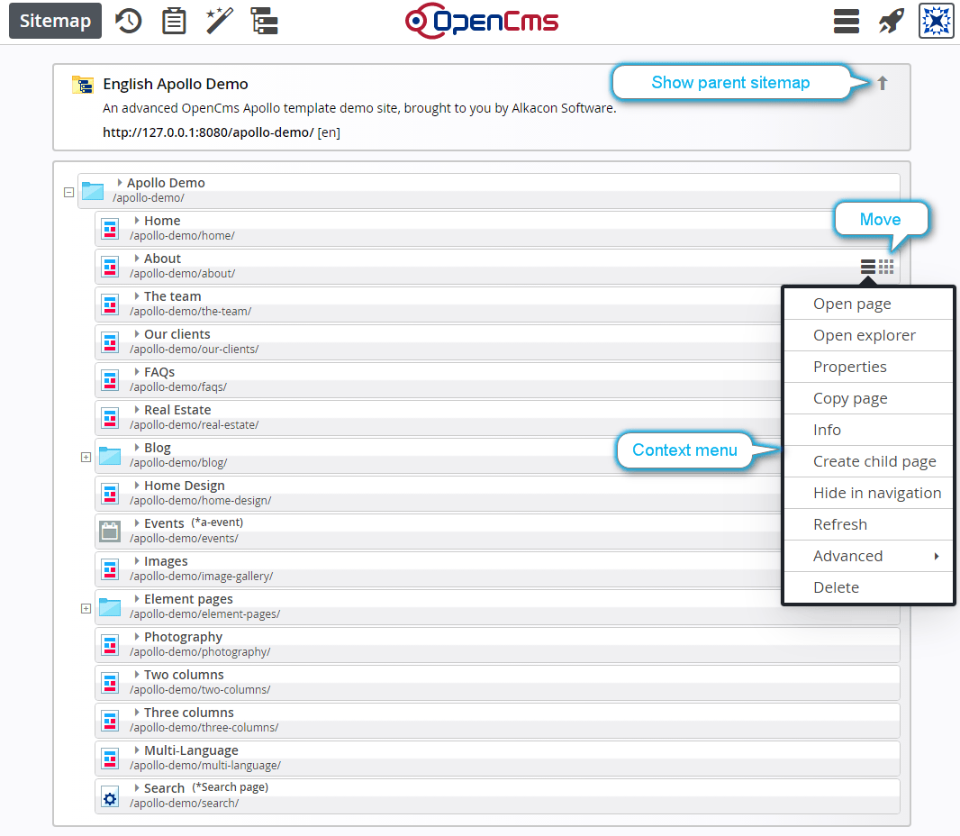
Task: Click the OpenCms logo
Action: [x=481, y=20]
